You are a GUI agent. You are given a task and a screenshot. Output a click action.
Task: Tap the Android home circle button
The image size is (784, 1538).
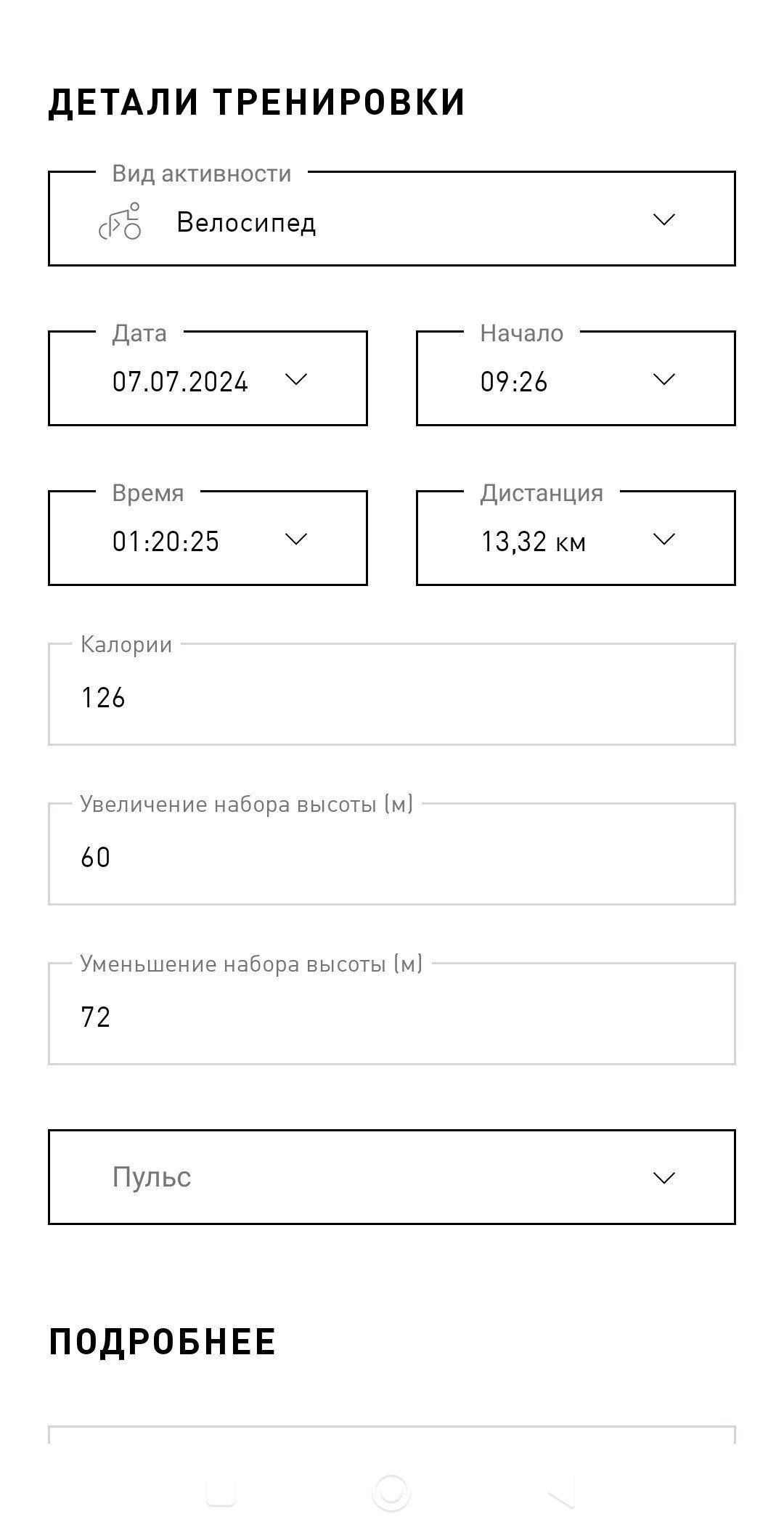pos(391,1492)
